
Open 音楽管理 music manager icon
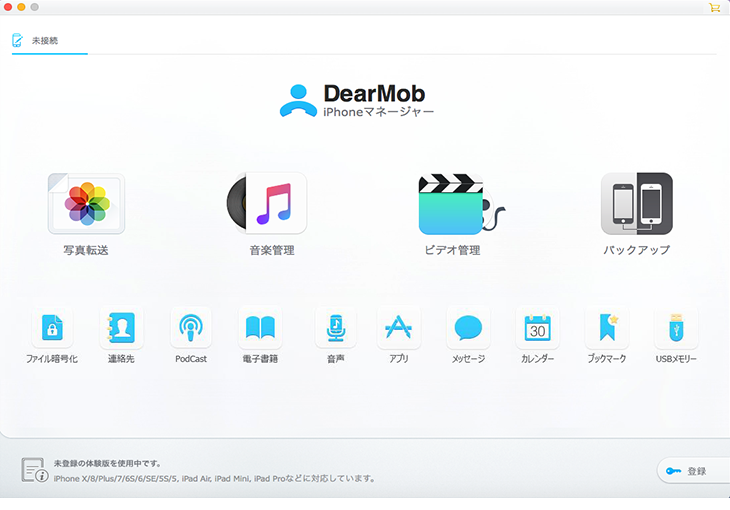tap(267, 204)
